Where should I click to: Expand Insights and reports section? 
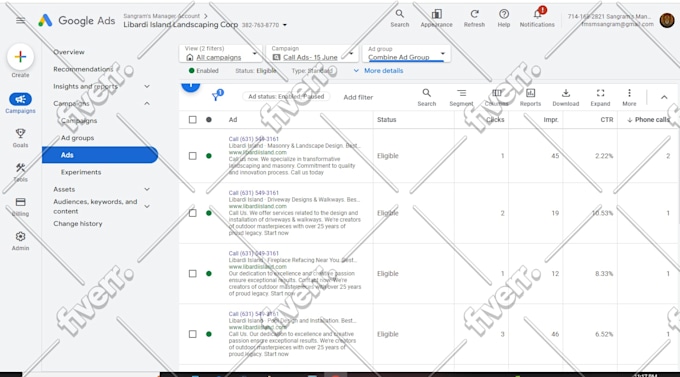click(147, 86)
